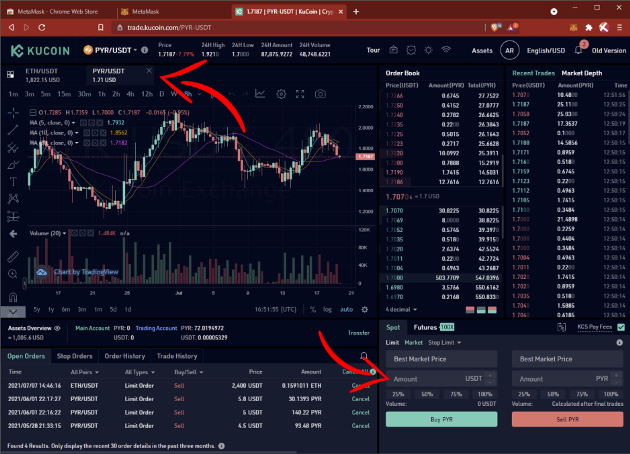Toggle auto scale on the chart
The image size is (630, 454).
point(346,309)
